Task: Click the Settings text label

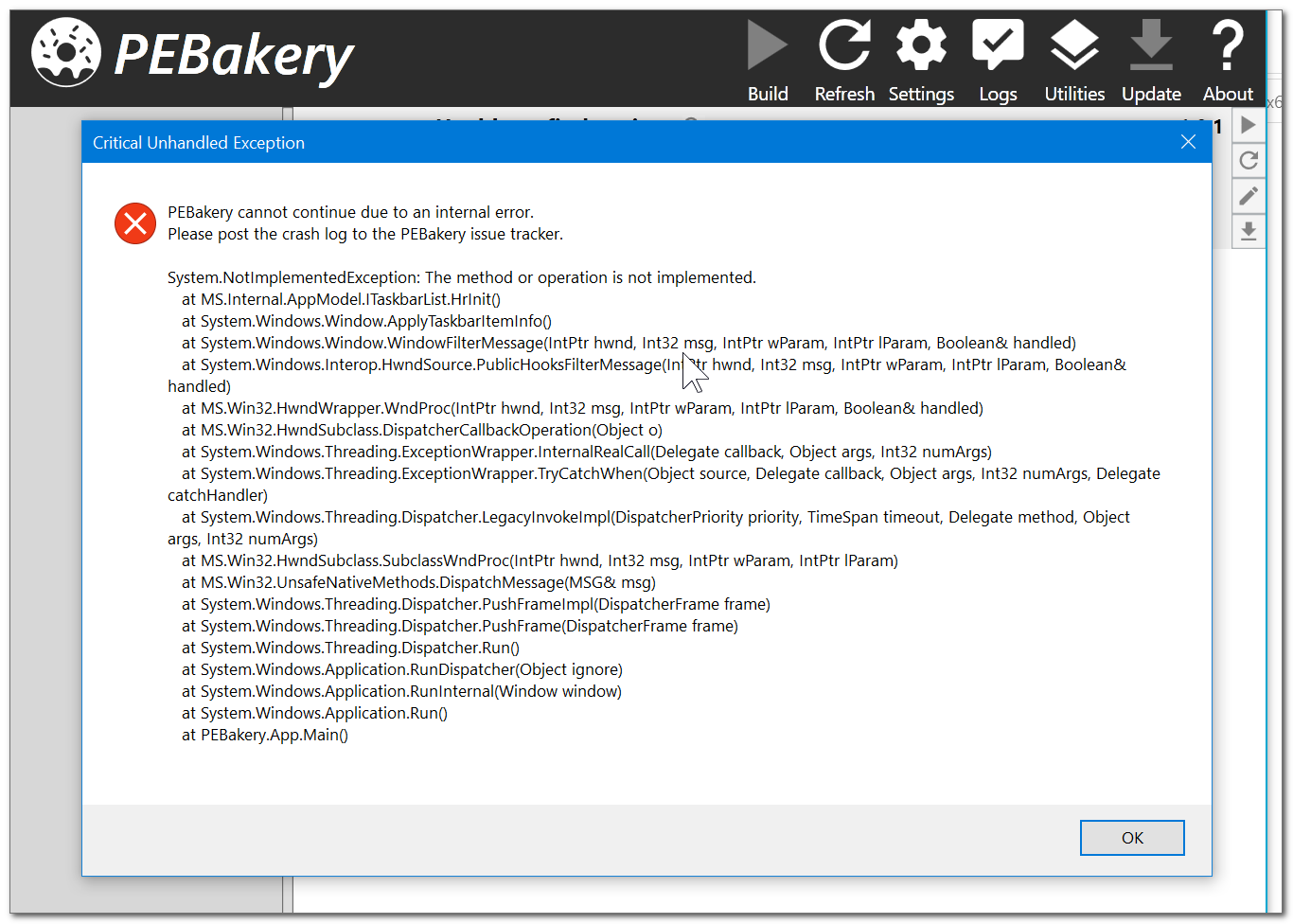Action: [921, 94]
